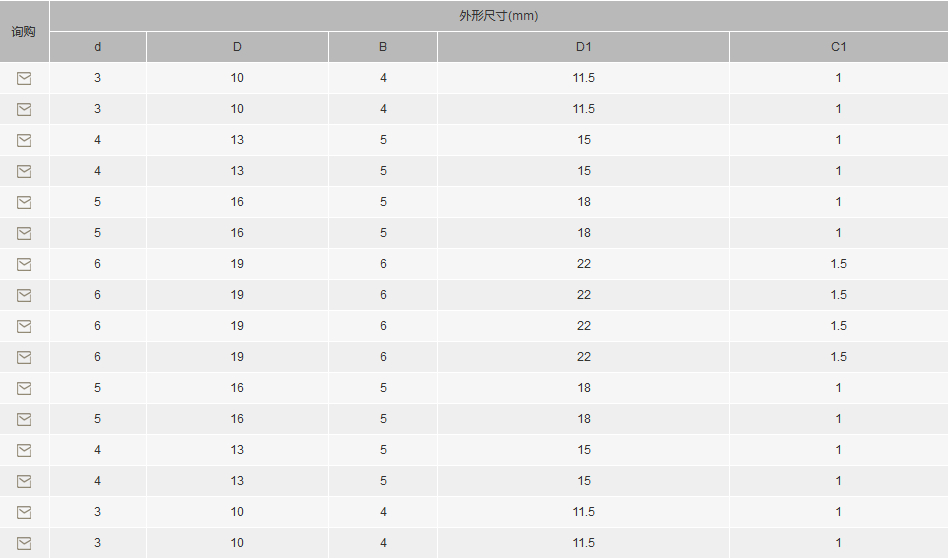Click envelope icon in eighth data row
The height and width of the screenshot is (560, 948).
click(24, 295)
